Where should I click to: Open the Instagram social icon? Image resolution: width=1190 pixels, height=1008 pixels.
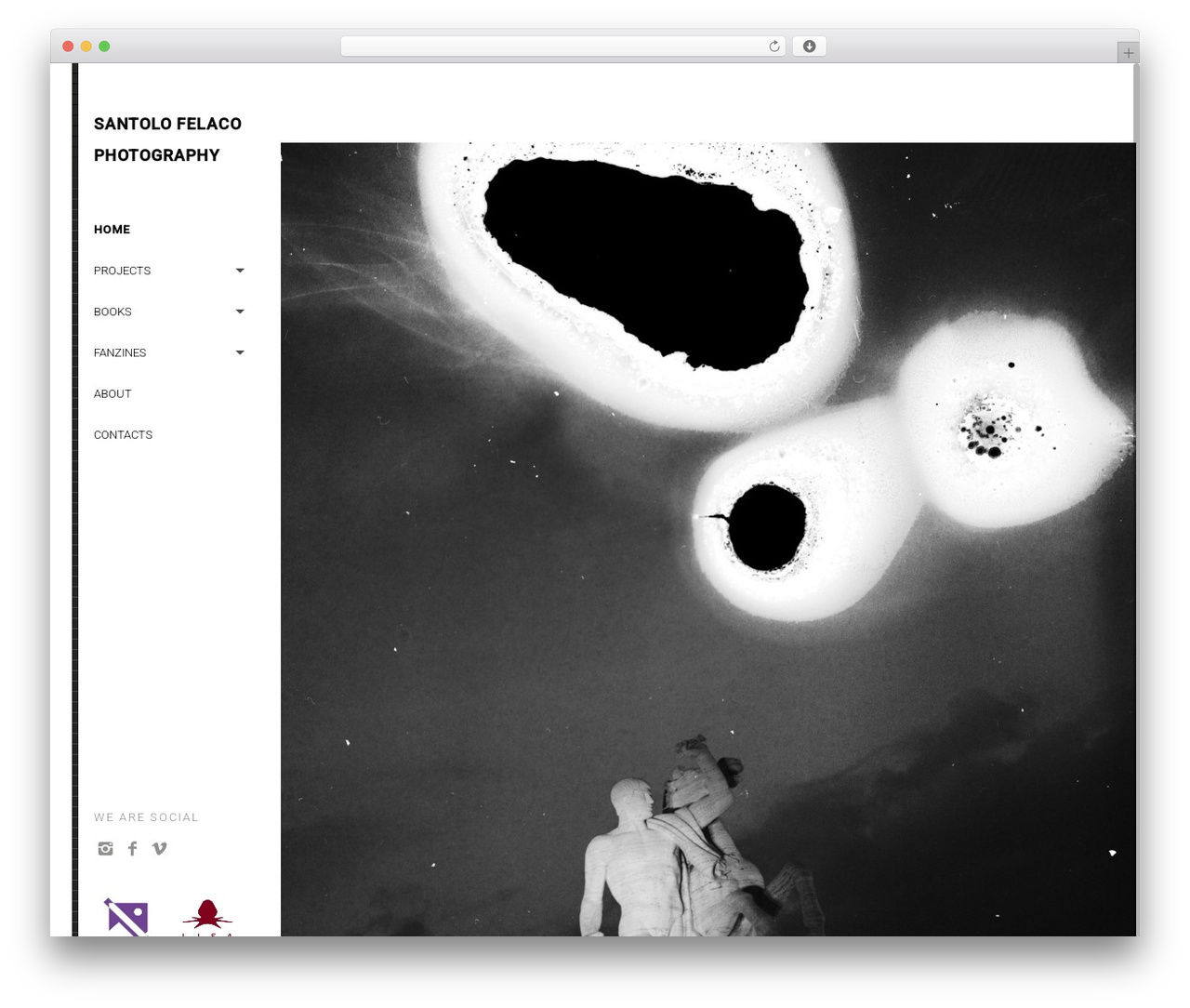106,848
